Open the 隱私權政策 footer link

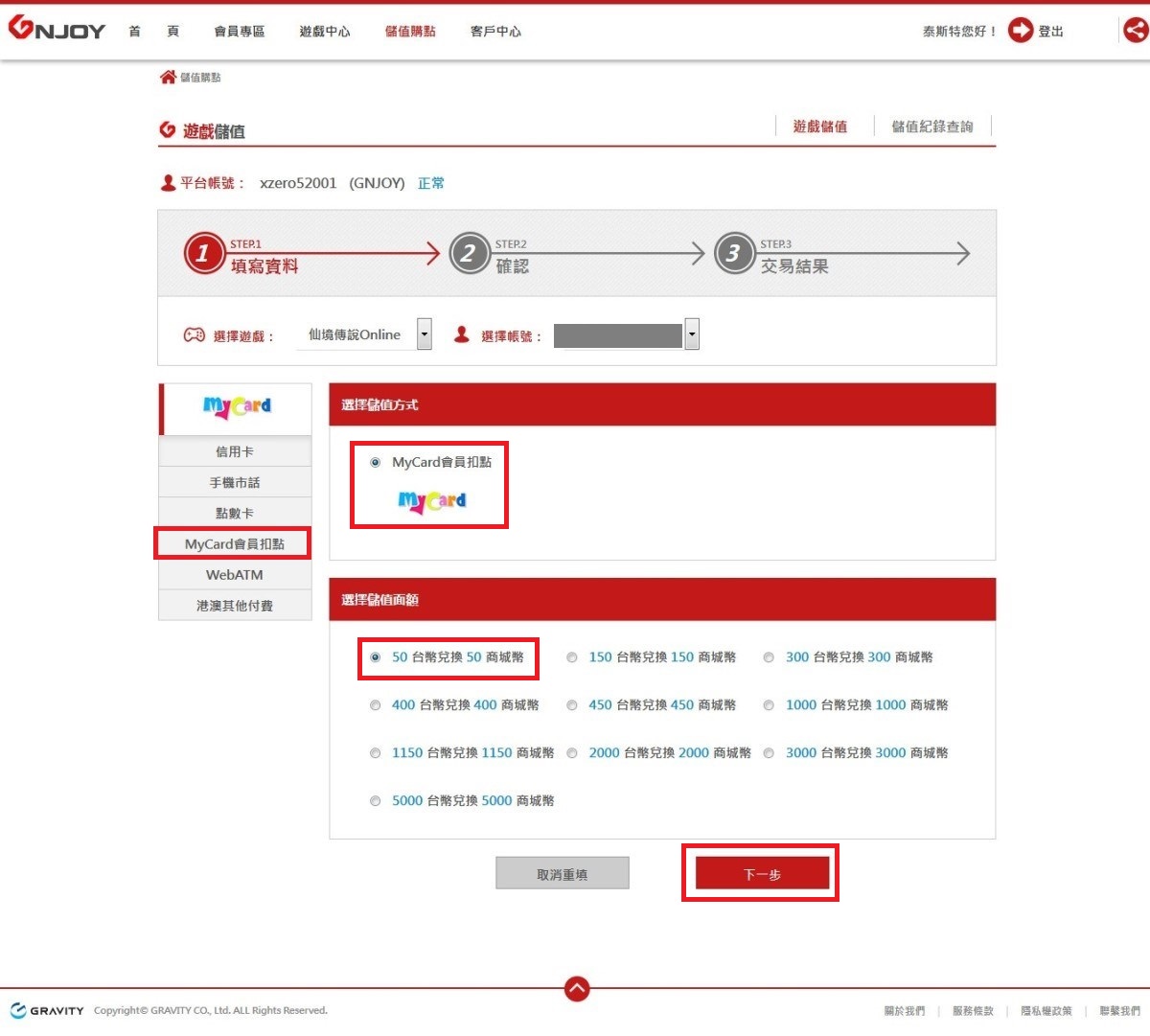click(x=1046, y=1011)
